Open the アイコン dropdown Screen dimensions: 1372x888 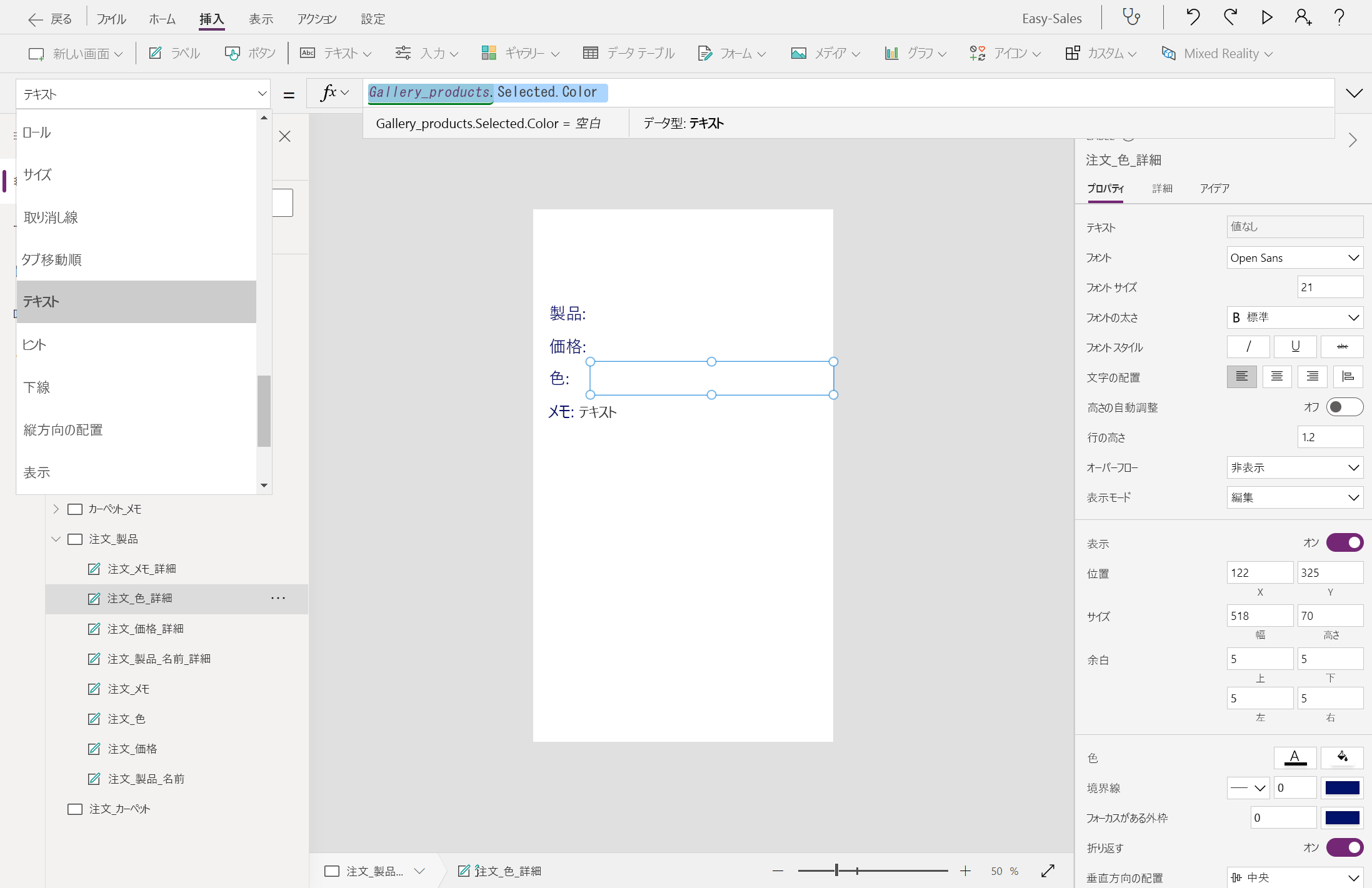click(1005, 53)
